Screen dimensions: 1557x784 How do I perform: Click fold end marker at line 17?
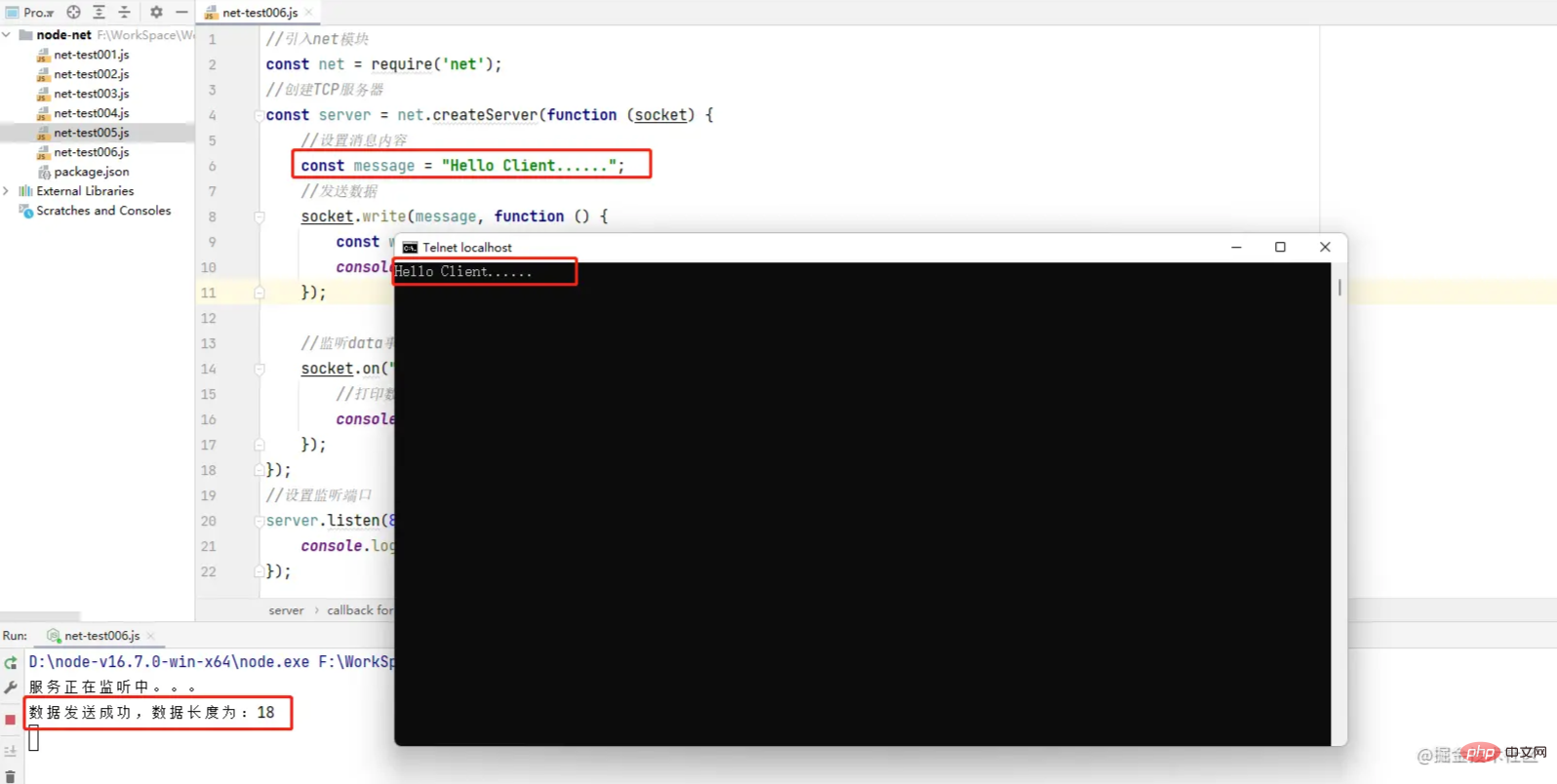(x=259, y=445)
